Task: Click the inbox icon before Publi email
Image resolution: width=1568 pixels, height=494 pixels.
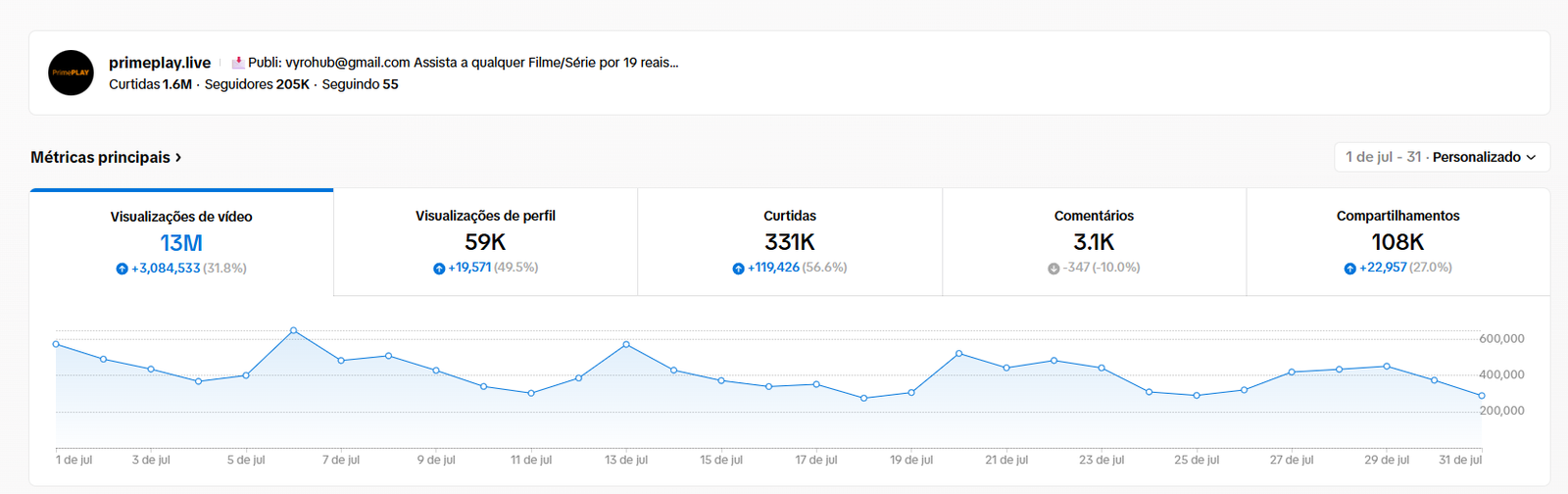Action: 238,63
